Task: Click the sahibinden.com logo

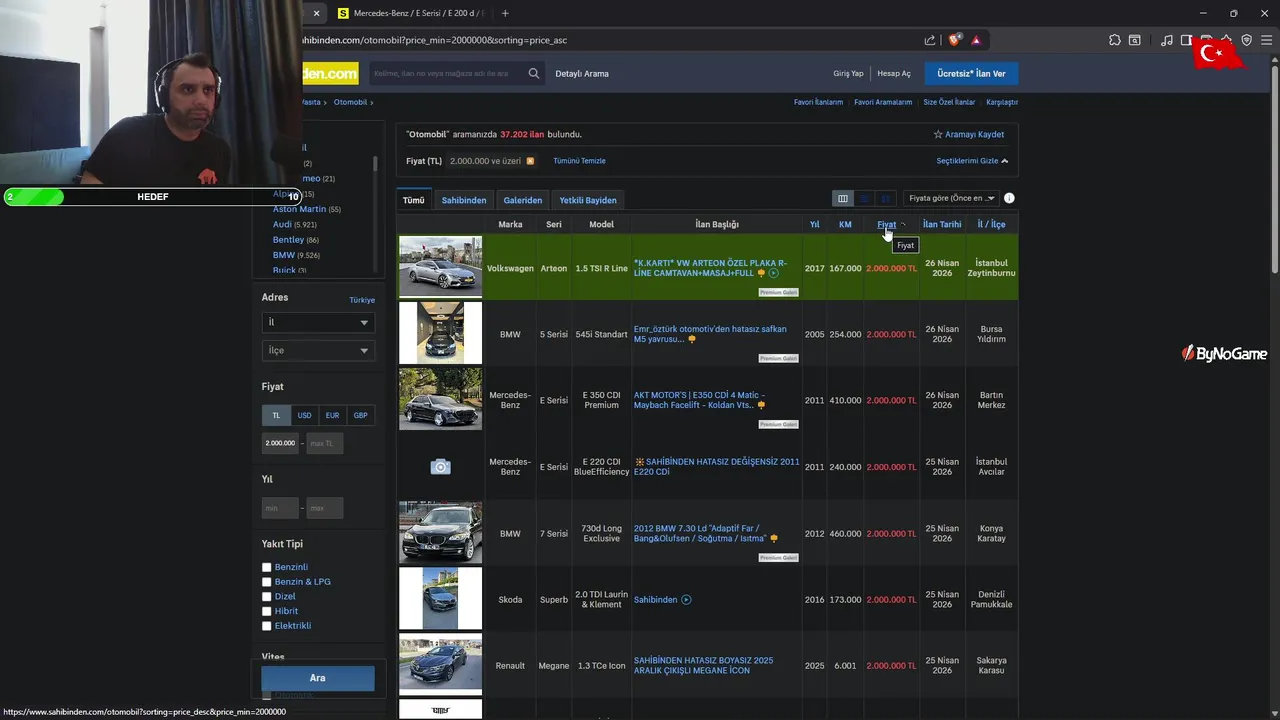Action: click(x=330, y=73)
